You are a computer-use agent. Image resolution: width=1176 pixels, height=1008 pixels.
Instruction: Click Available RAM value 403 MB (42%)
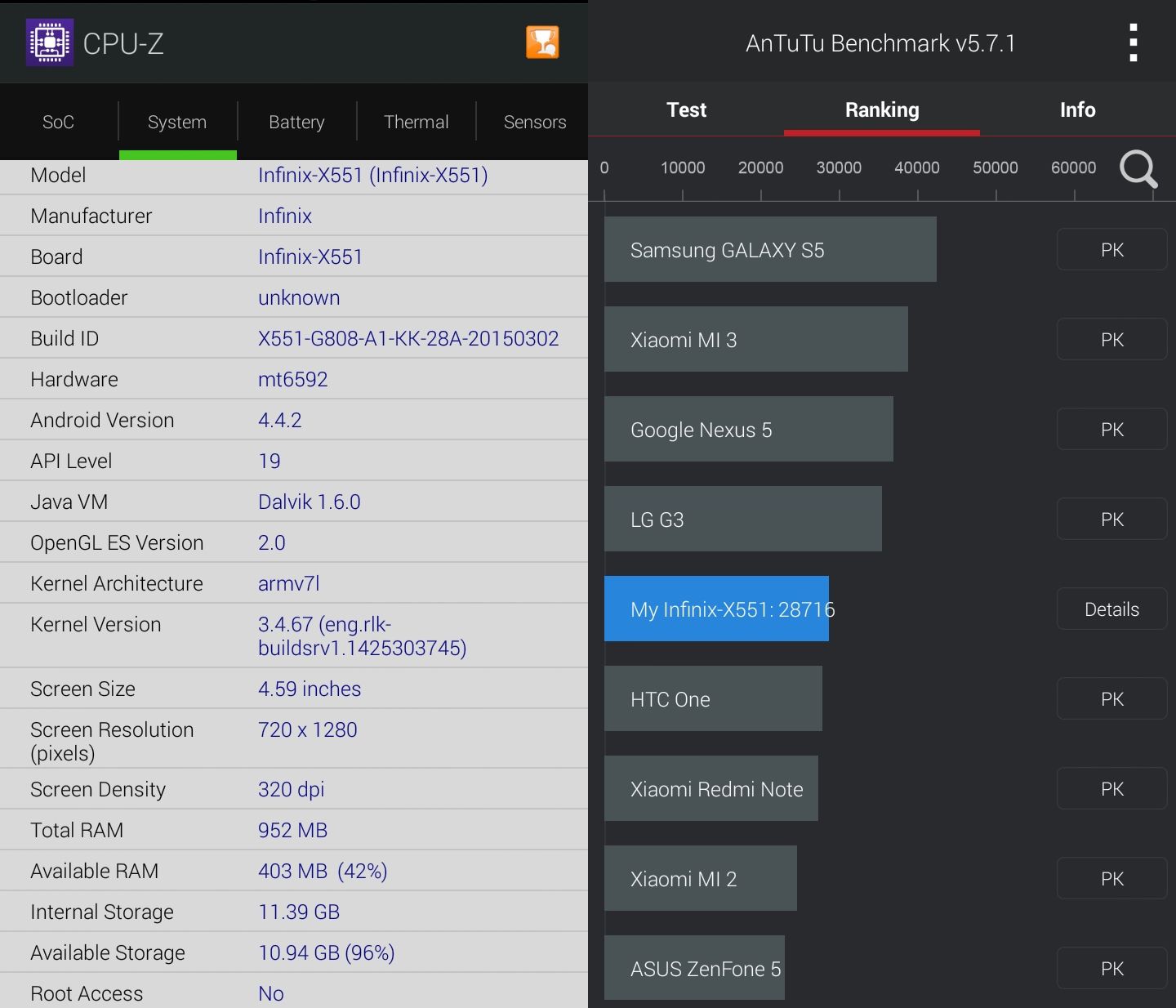click(x=323, y=871)
